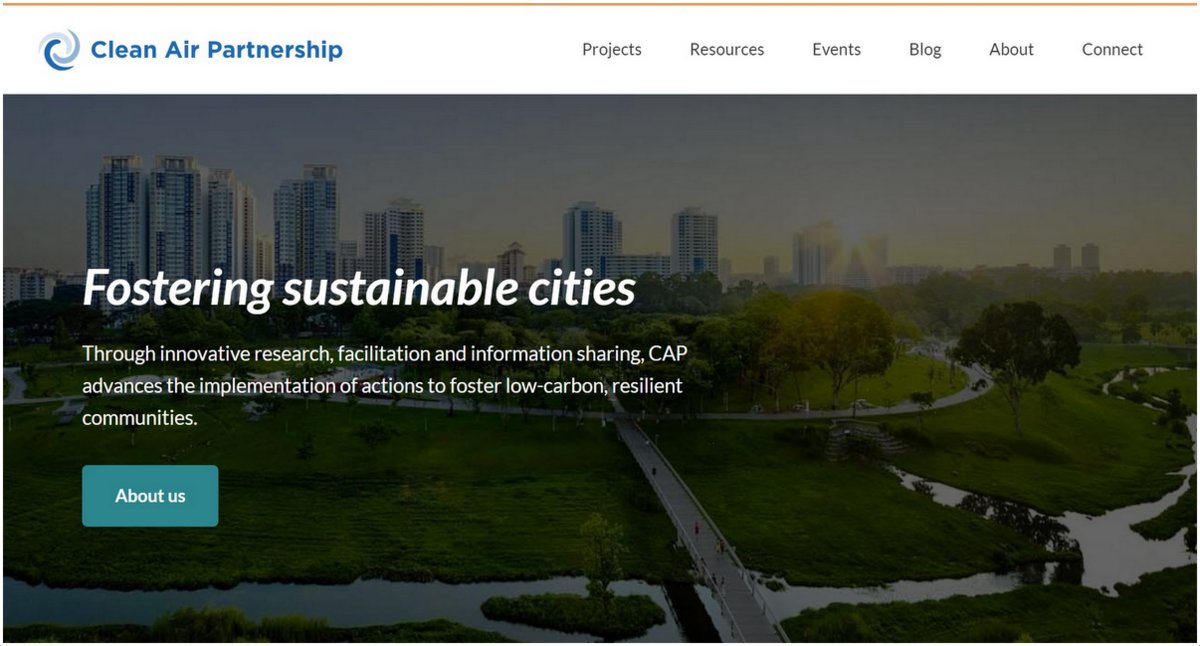Screen dimensions: 1200x646
Task: Open the Clean Air Partnership home link text
Action: pos(216,50)
